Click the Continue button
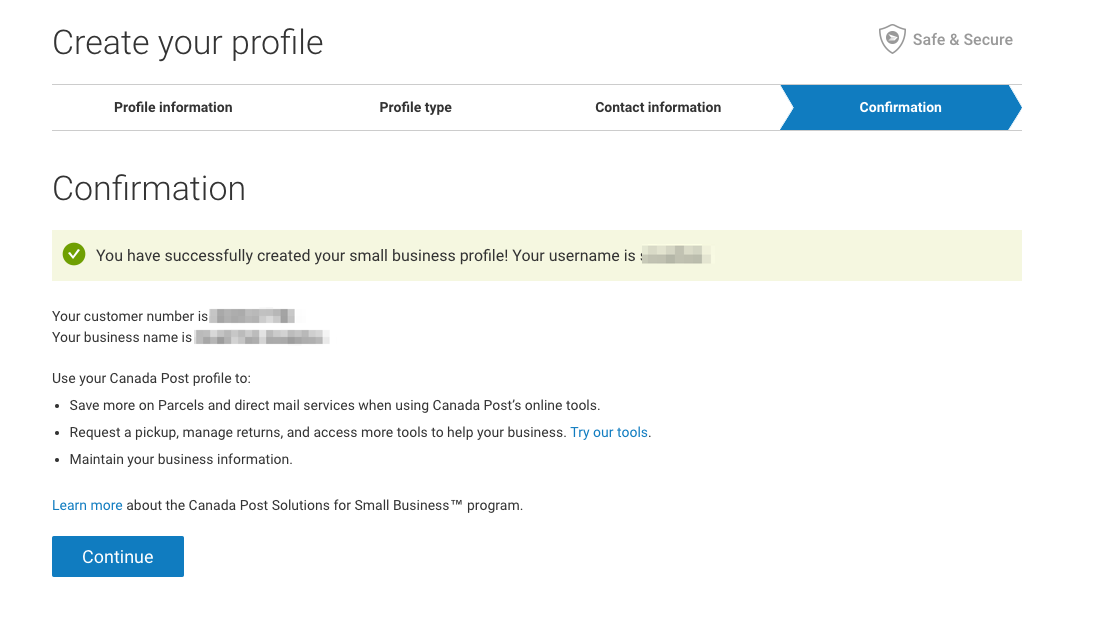 (x=118, y=557)
